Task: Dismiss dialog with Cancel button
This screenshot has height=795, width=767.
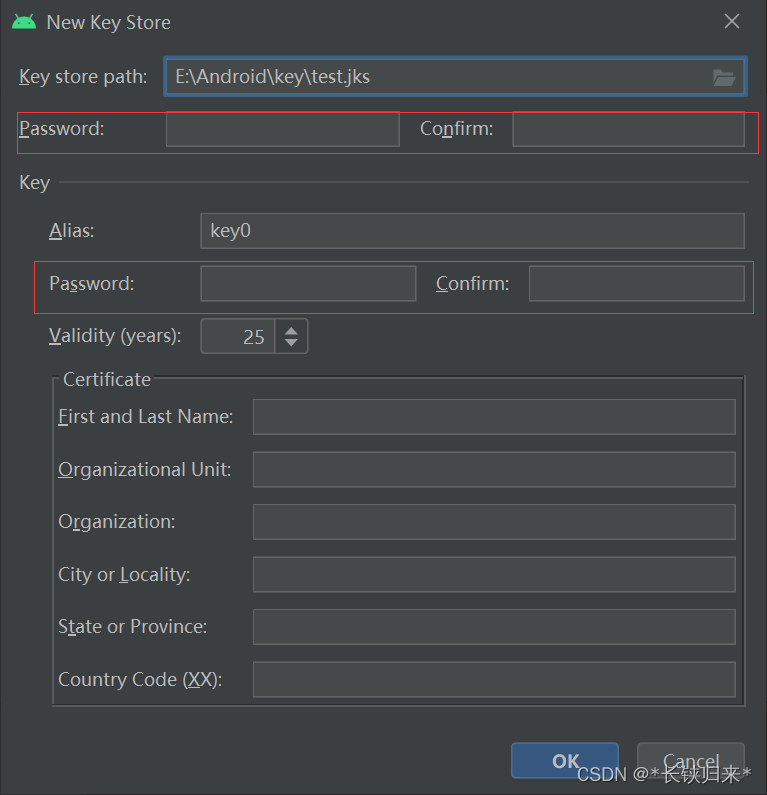Action: click(x=690, y=761)
